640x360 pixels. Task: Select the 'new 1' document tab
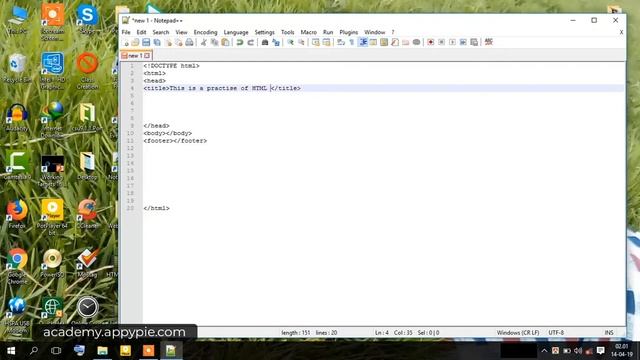click(136, 56)
